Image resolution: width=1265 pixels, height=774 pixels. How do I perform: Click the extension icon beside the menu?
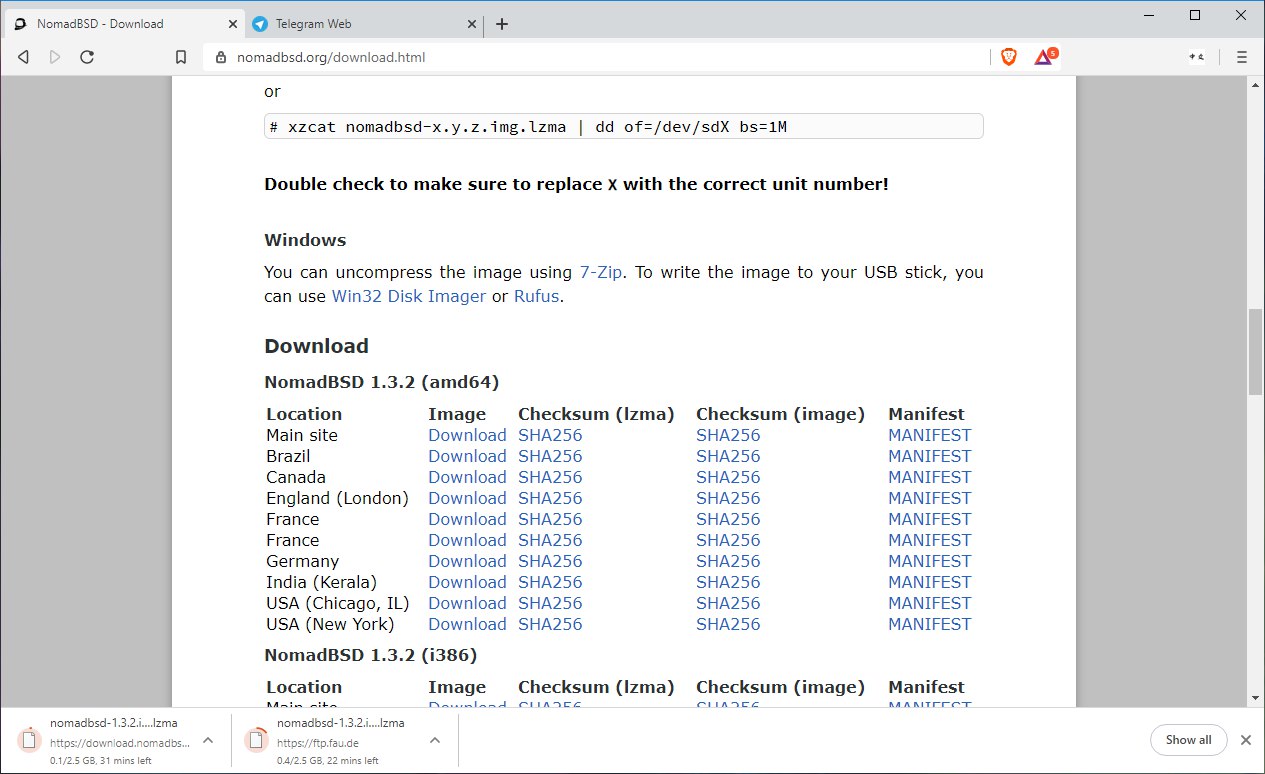(x=1196, y=57)
